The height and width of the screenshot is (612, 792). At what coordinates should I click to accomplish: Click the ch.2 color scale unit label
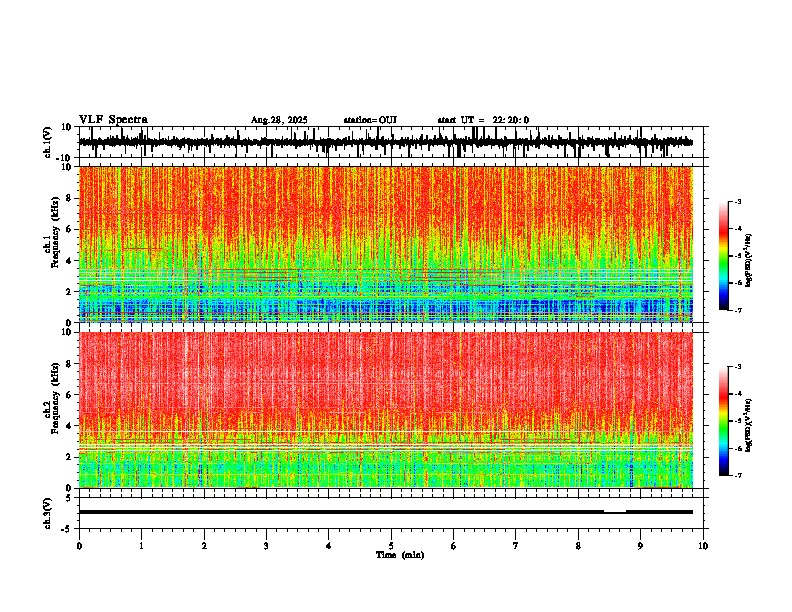[x=749, y=426]
